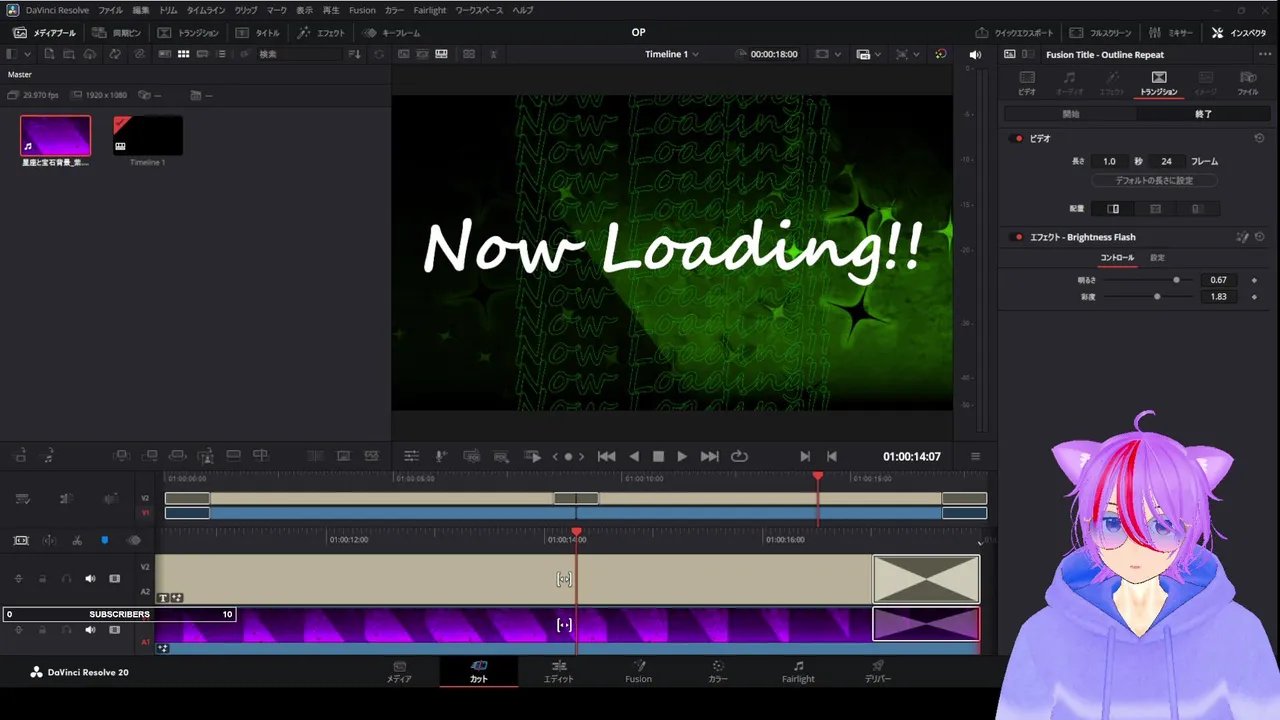The width and height of the screenshot is (1280, 720).
Task: Select third 配置 alignment option
Action: click(1196, 209)
